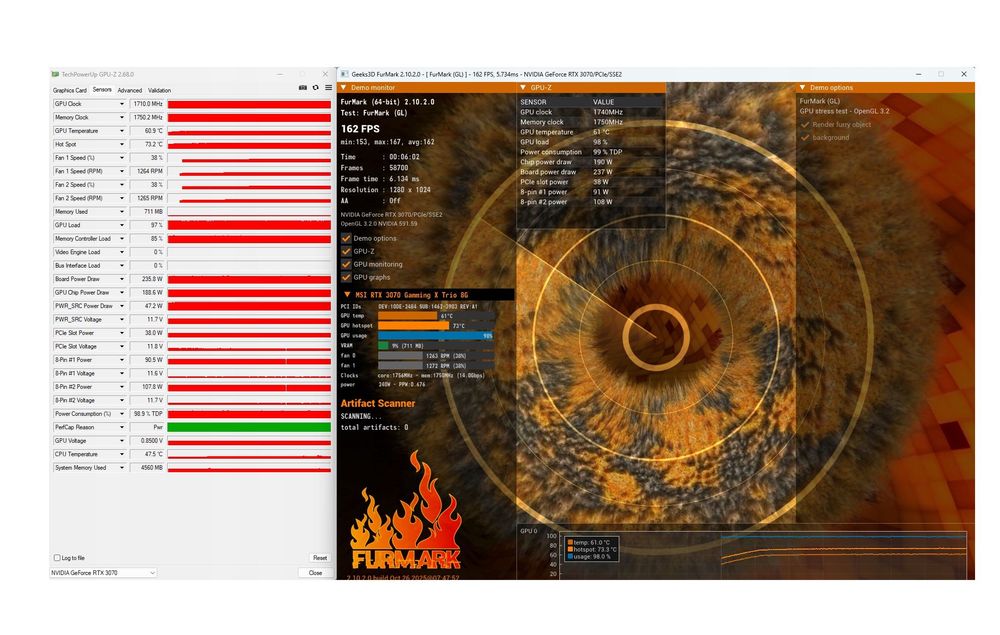Click the Reset button in GPU-Z
Image resolution: width=1000 pixels, height=635 pixels.
(x=320, y=558)
